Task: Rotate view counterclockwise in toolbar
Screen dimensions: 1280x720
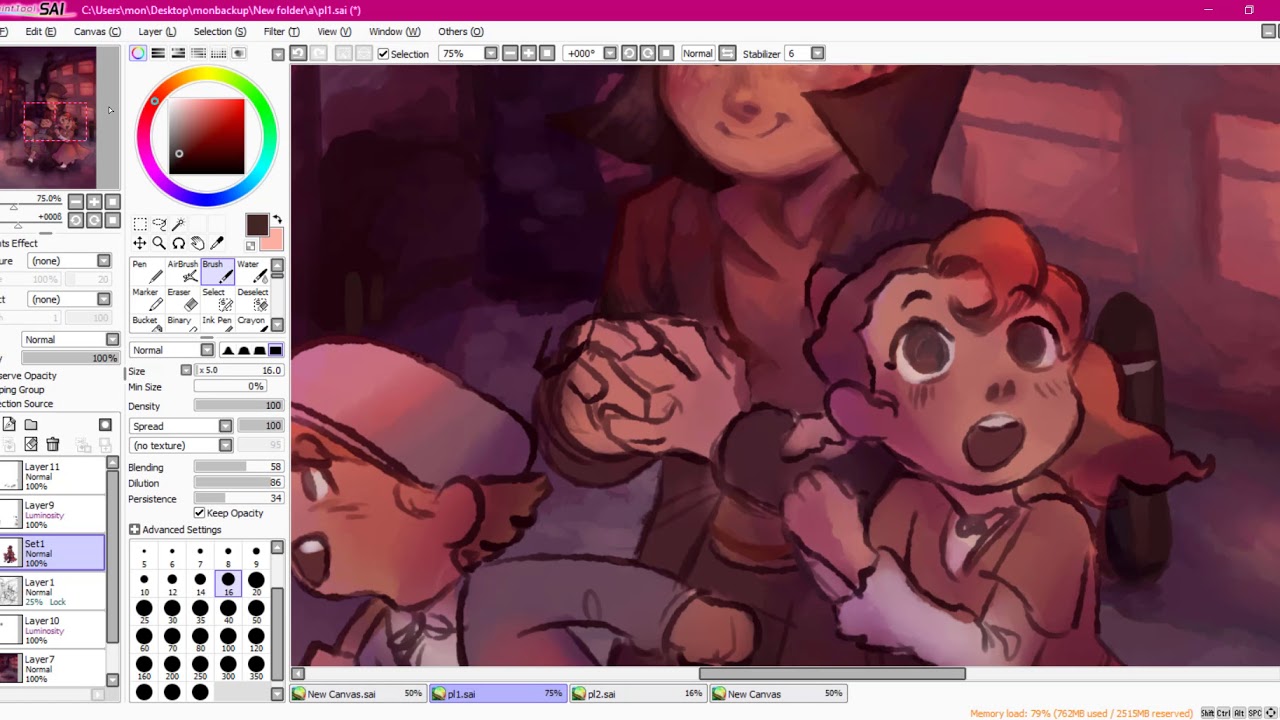Action: pyautogui.click(x=629, y=53)
